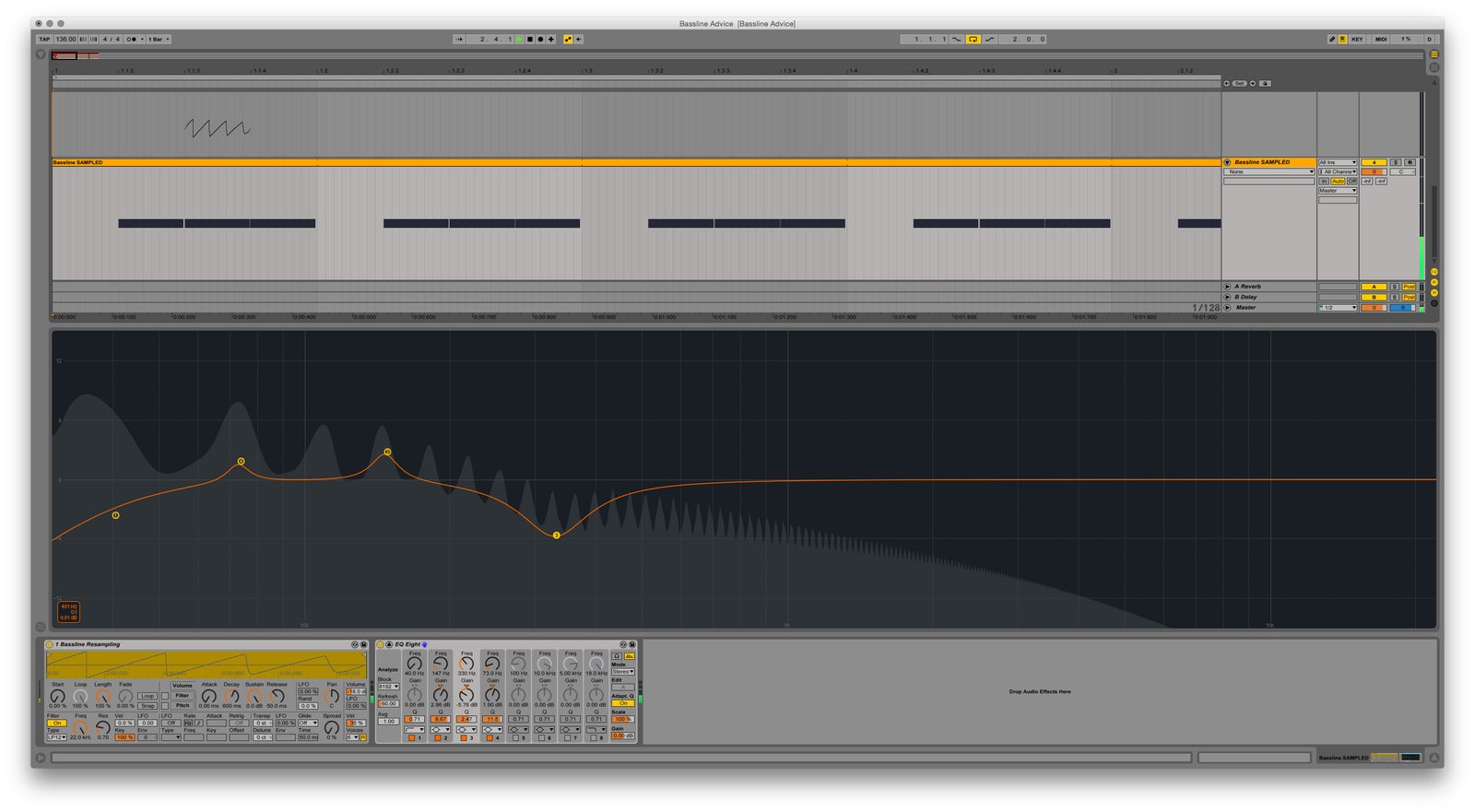The image size is (1475, 812).
Task: Click the Simpler Snap button
Action: (x=147, y=706)
